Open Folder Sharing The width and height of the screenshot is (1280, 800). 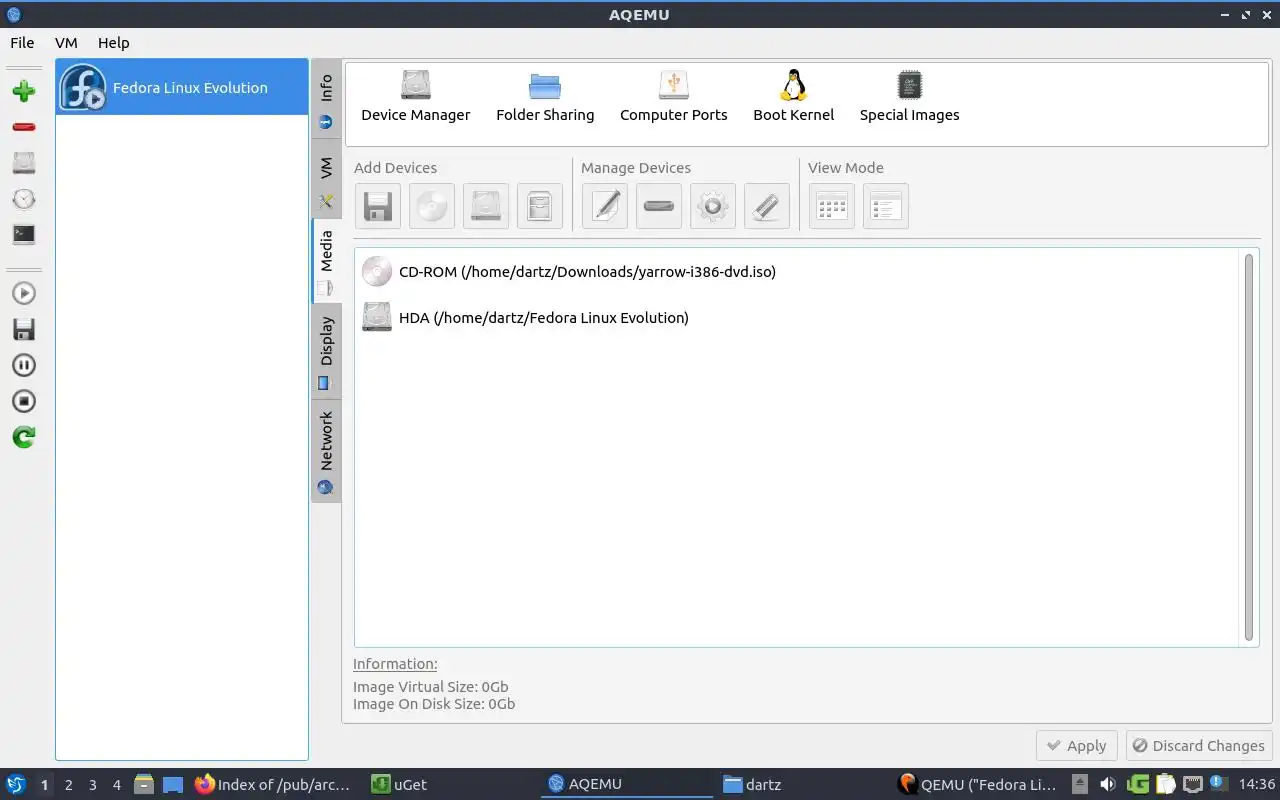(545, 97)
